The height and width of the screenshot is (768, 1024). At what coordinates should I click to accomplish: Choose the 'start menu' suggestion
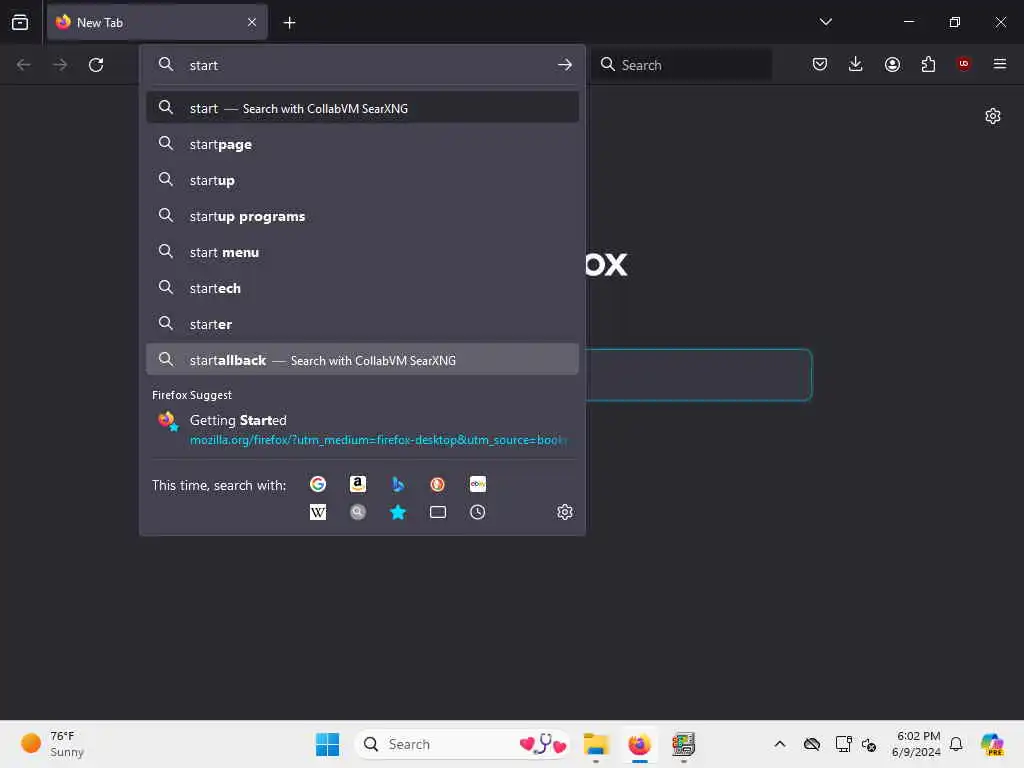(x=362, y=252)
